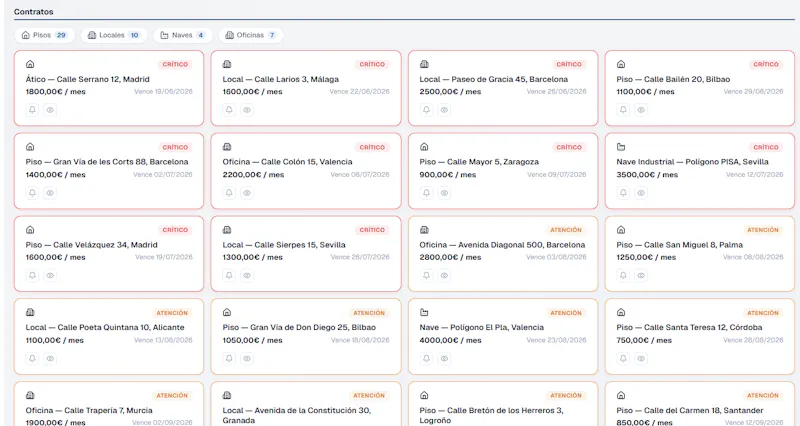Screen dimensions: 800x426
Task: Click eye icon on Poeta Quintana Alicante card
Action: 50,359
